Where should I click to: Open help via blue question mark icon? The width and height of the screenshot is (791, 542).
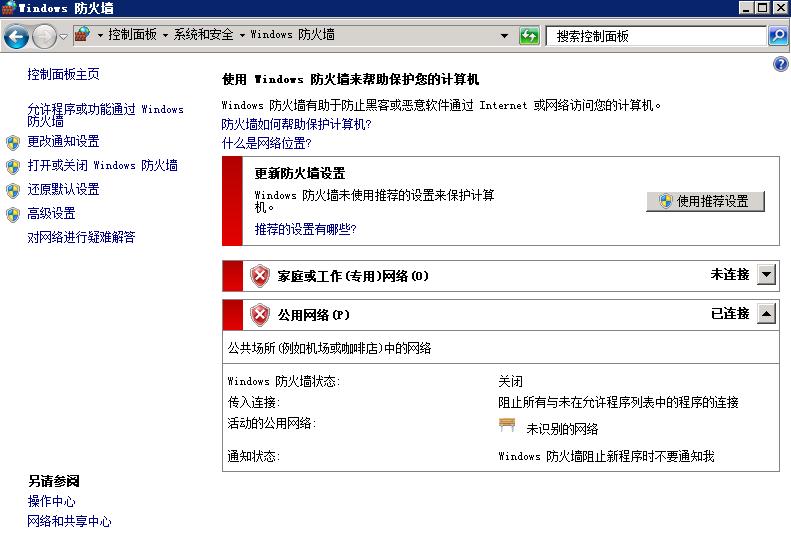click(x=781, y=64)
